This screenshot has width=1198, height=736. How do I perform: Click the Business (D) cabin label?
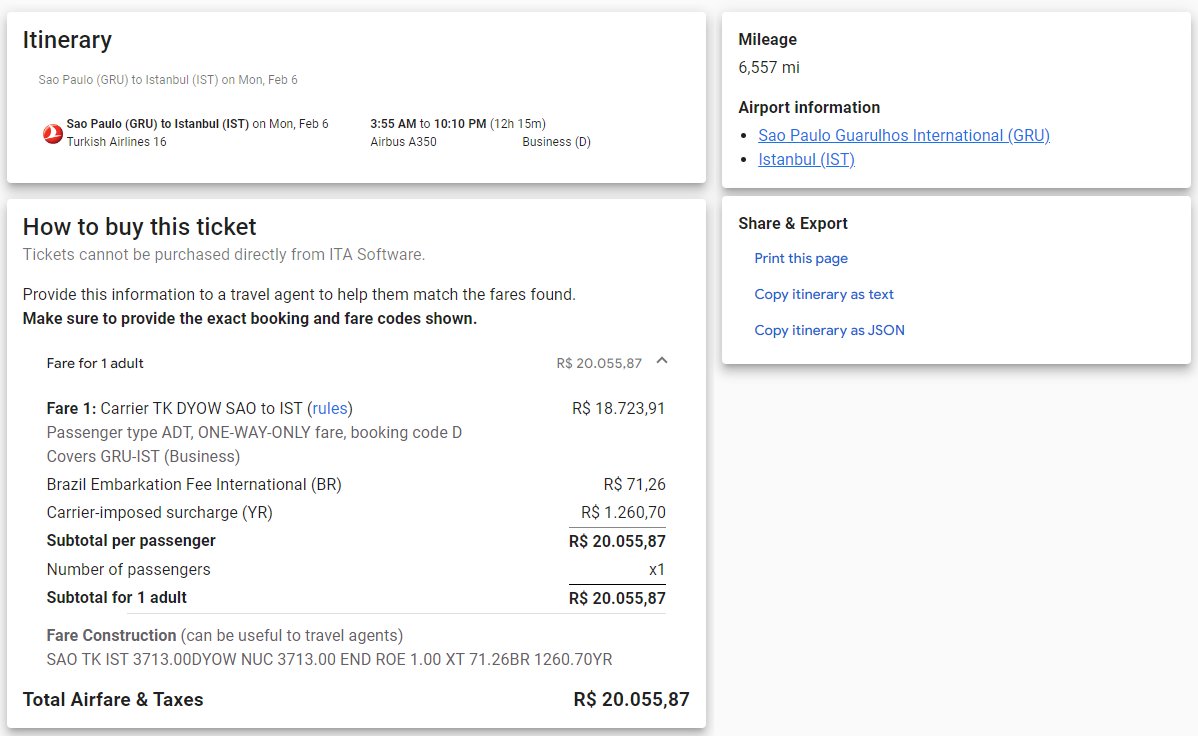point(556,141)
